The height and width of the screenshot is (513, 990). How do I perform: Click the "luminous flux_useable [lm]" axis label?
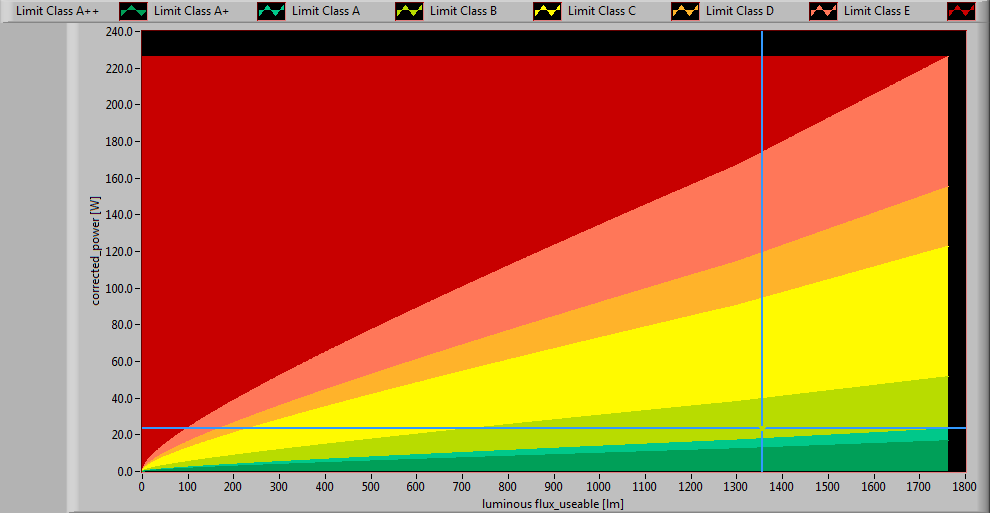(x=552, y=503)
